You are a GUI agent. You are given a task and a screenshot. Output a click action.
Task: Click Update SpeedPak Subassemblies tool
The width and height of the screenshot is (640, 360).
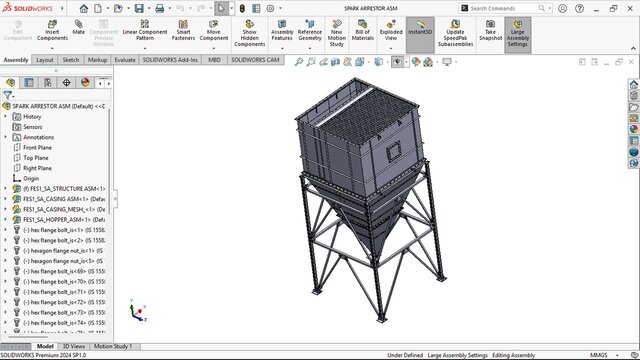pos(455,33)
